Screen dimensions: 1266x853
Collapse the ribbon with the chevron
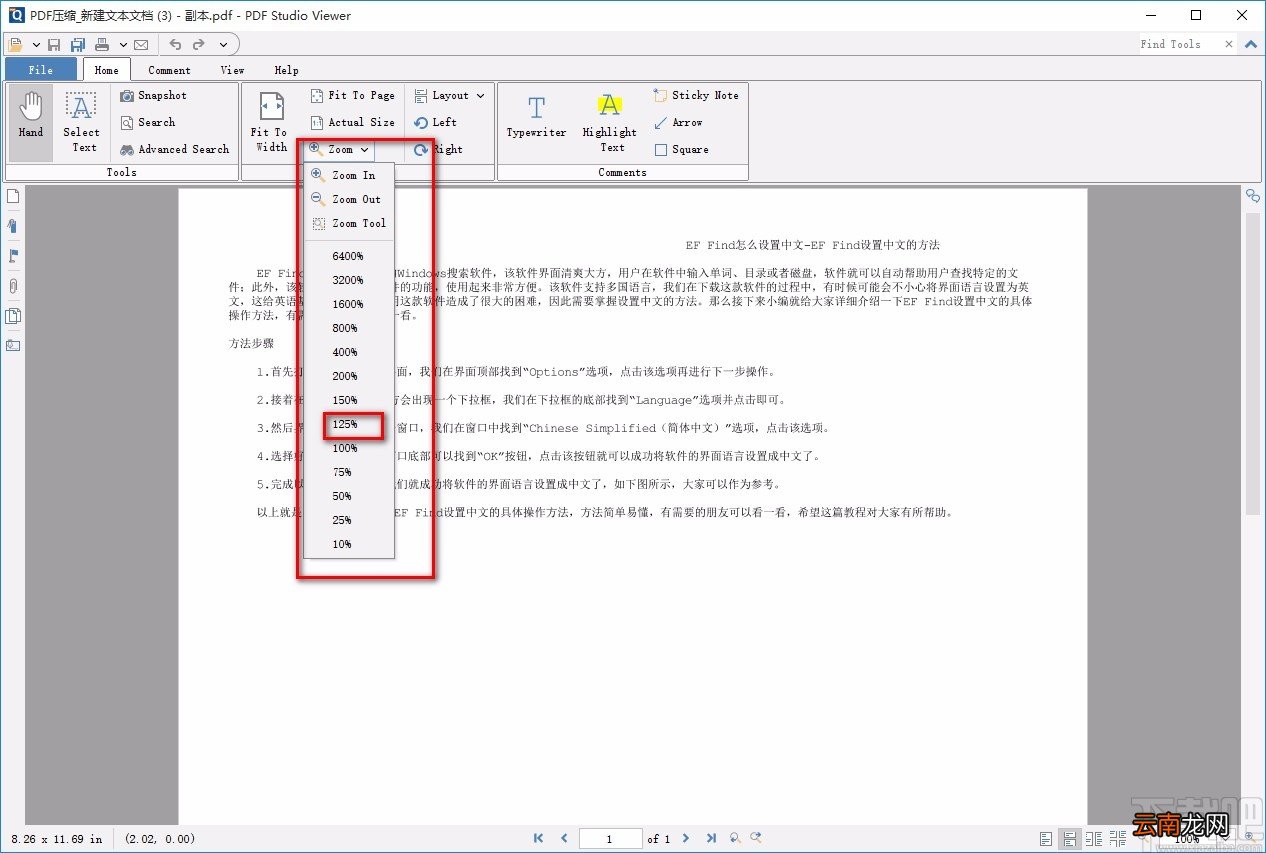pos(1250,44)
